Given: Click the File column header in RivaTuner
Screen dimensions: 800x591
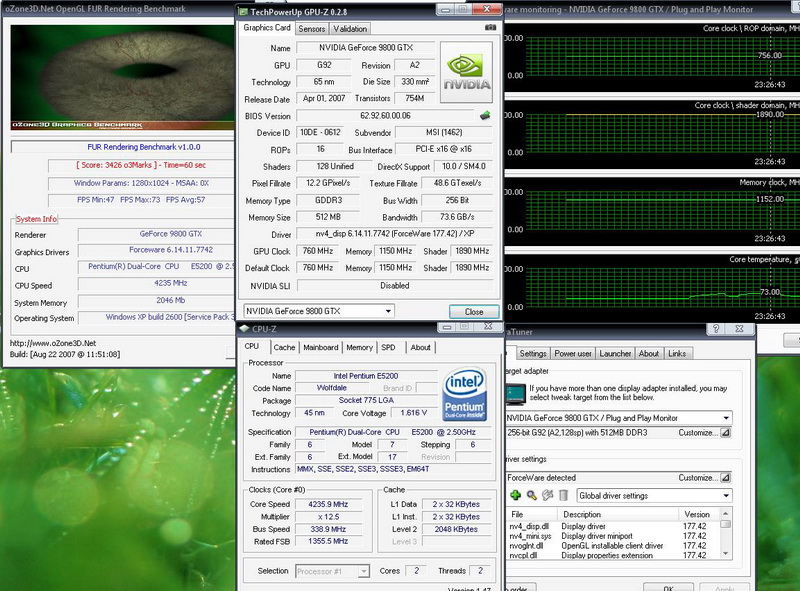Looking at the screenshot, I should (x=532, y=514).
